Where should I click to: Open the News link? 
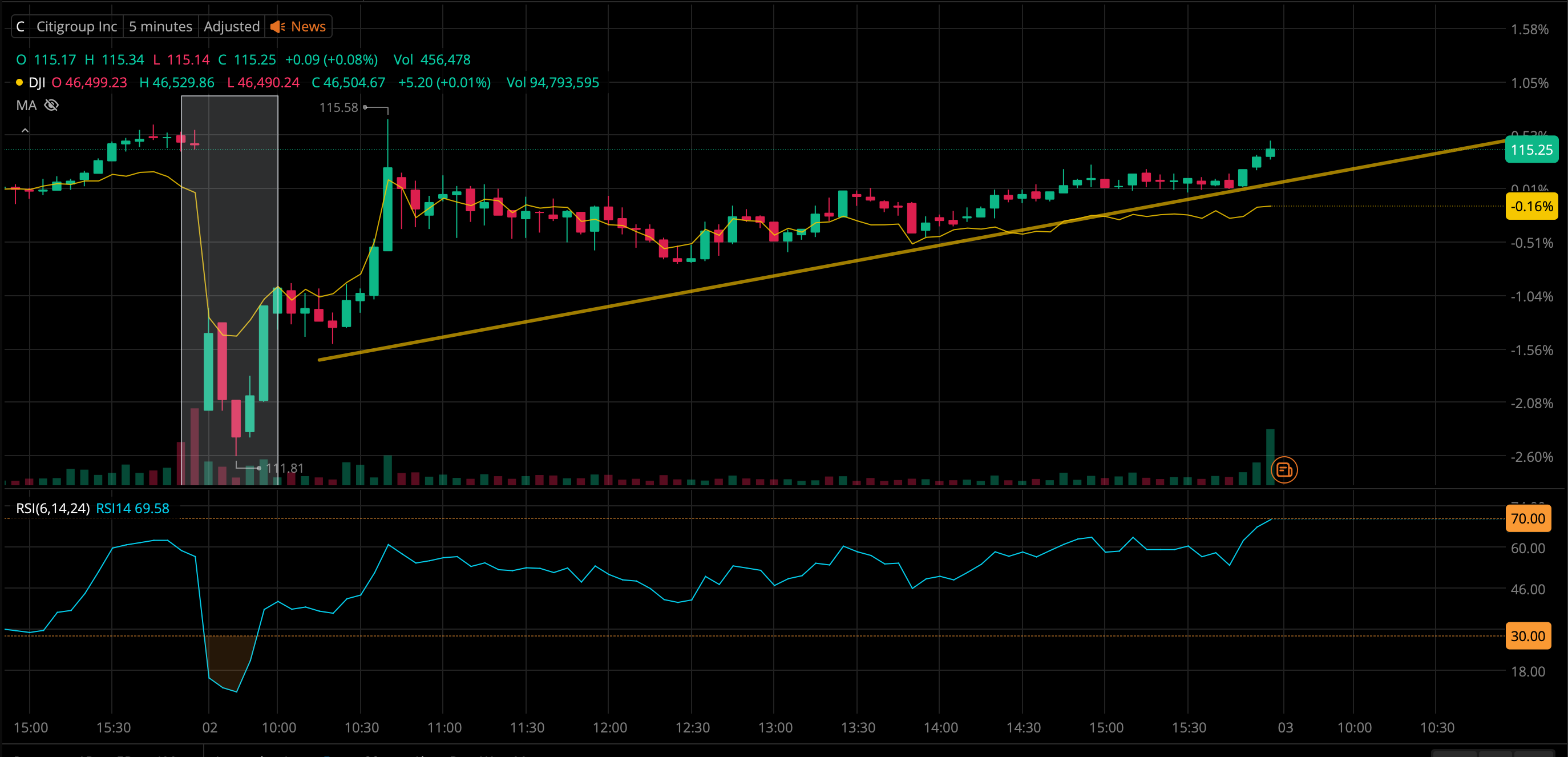point(308,27)
